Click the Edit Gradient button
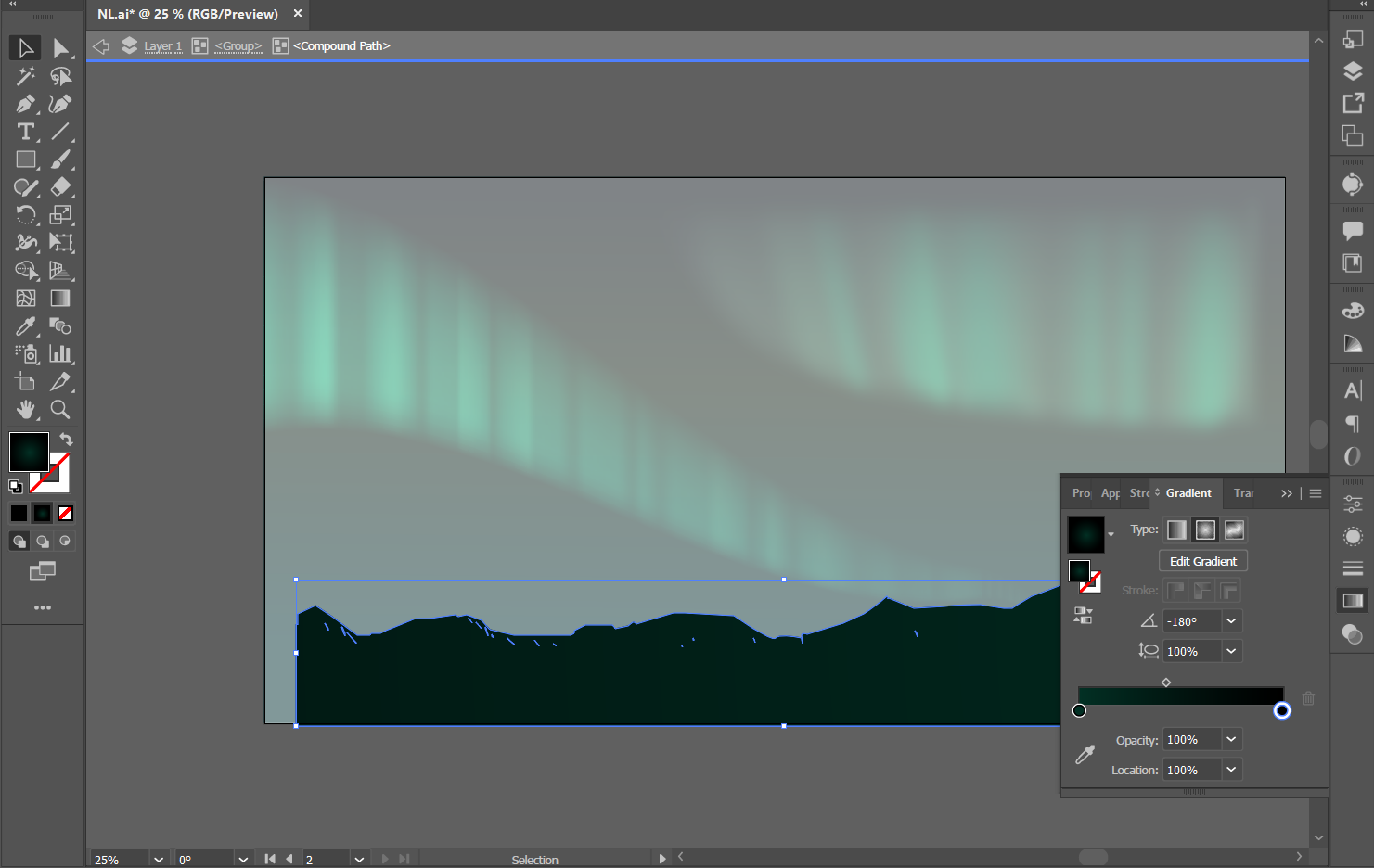 (x=1203, y=561)
